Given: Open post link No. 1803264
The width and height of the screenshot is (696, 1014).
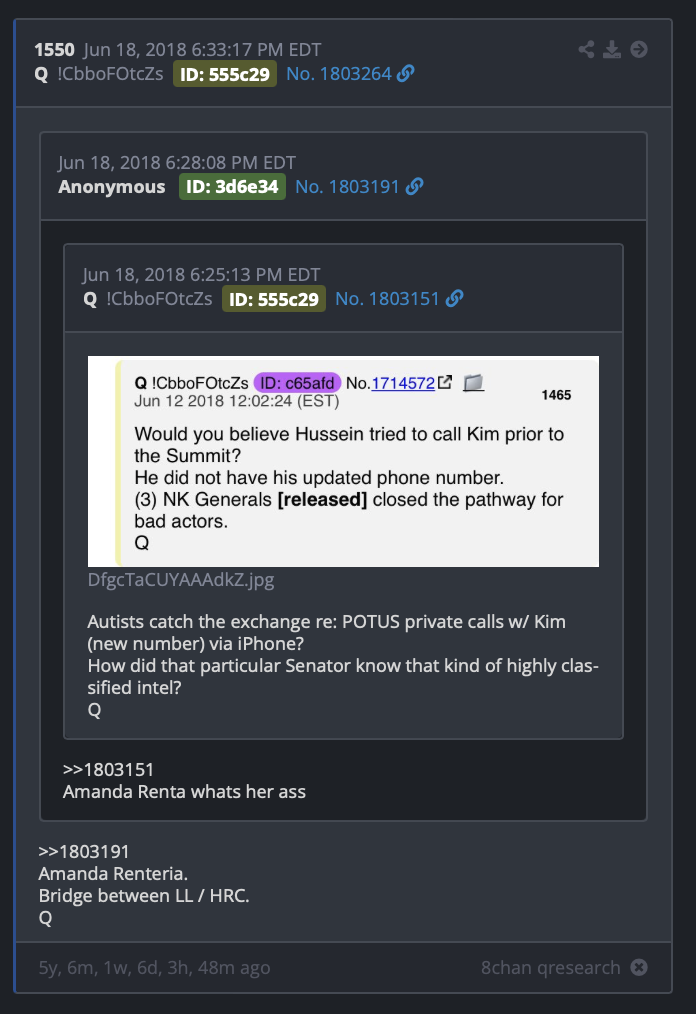Looking at the screenshot, I should click(x=339, y=74).
